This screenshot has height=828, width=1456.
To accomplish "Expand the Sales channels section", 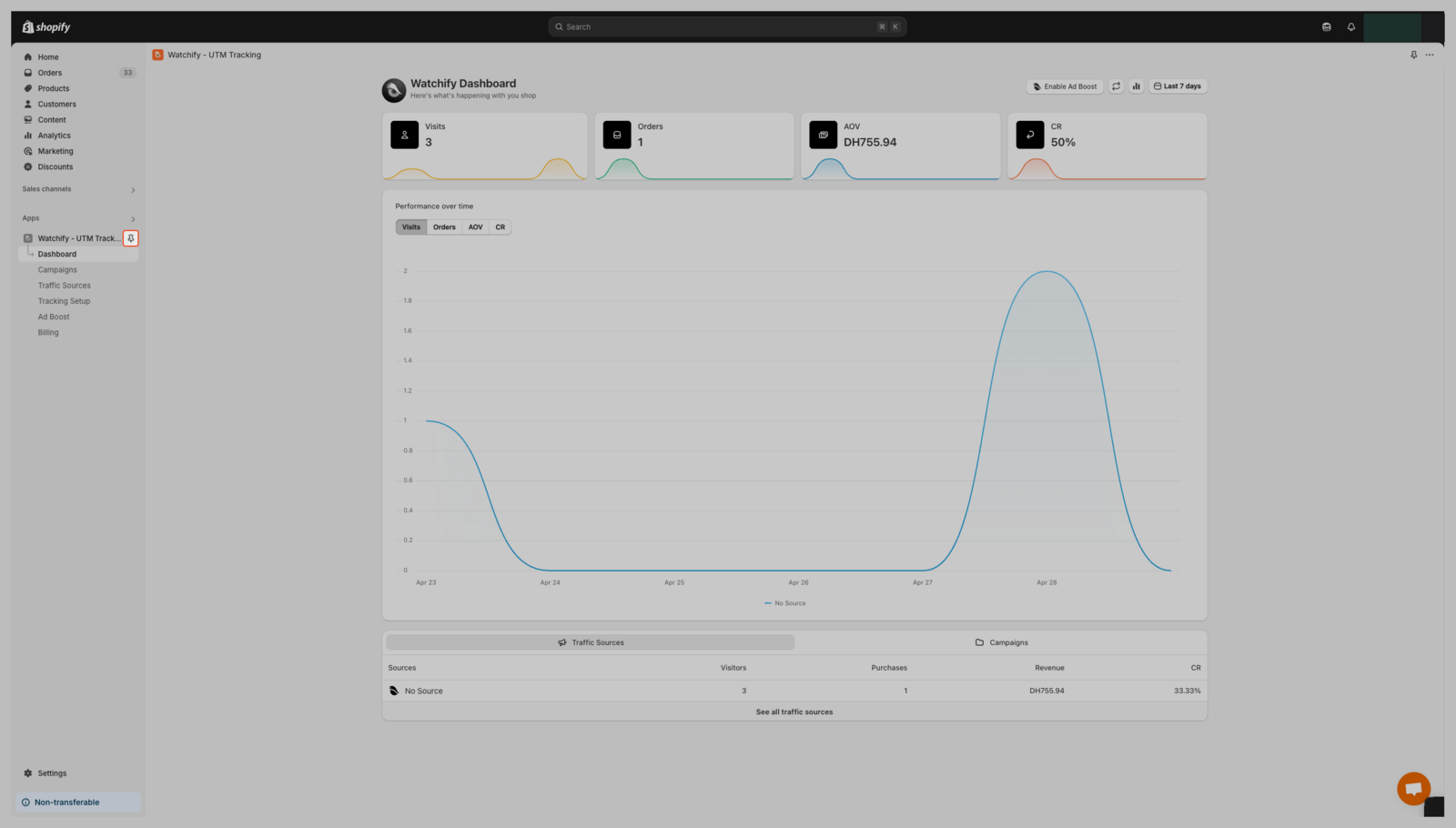I will (x=133, y=190).
